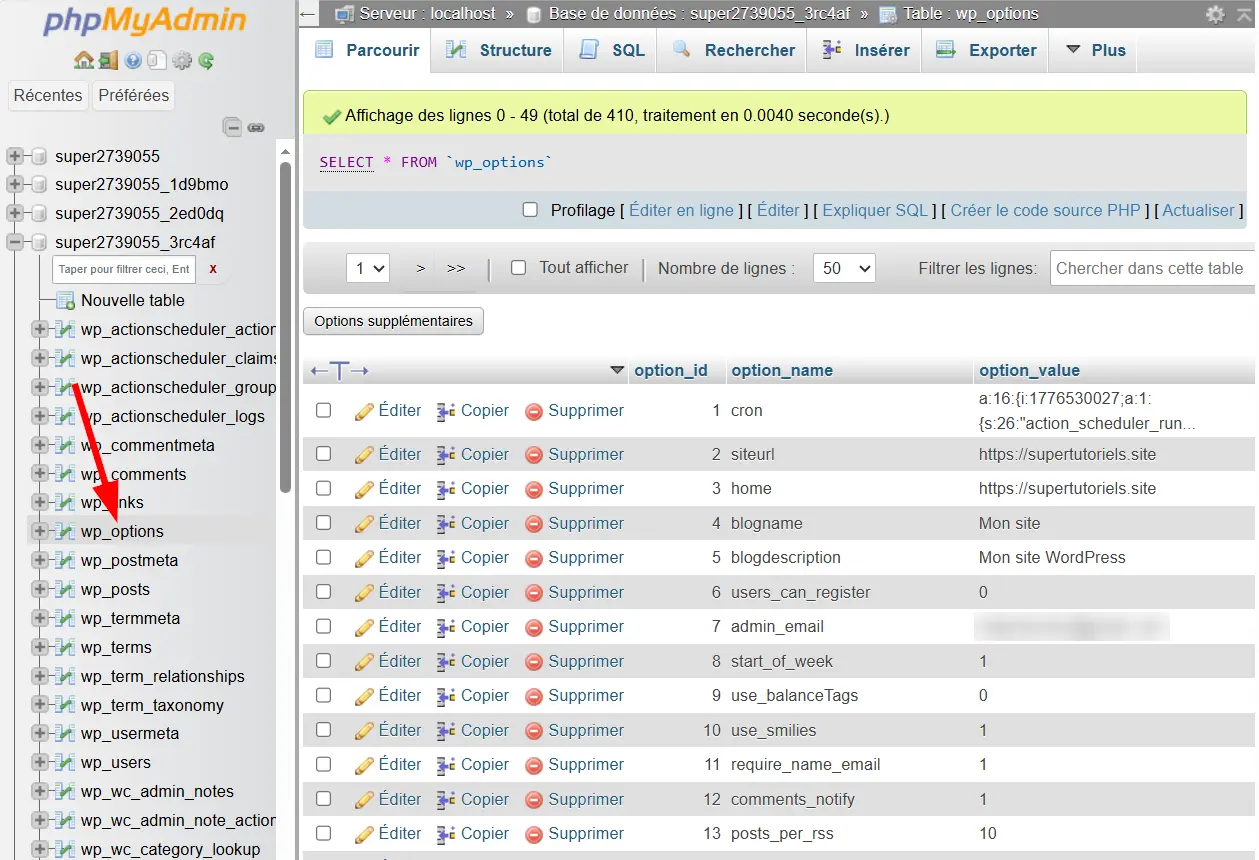Clear database filter with red X

(x=213, y=269)
